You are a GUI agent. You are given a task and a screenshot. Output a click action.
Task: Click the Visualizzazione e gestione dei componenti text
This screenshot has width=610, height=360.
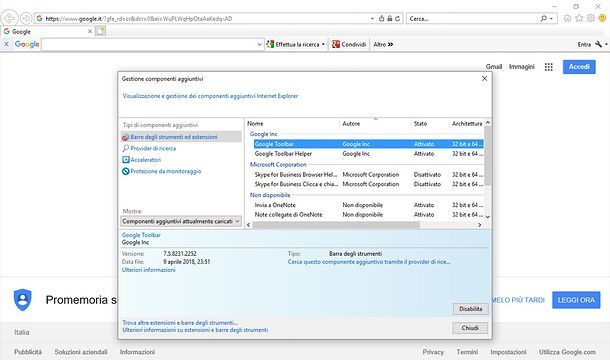(x=210, y=96)
